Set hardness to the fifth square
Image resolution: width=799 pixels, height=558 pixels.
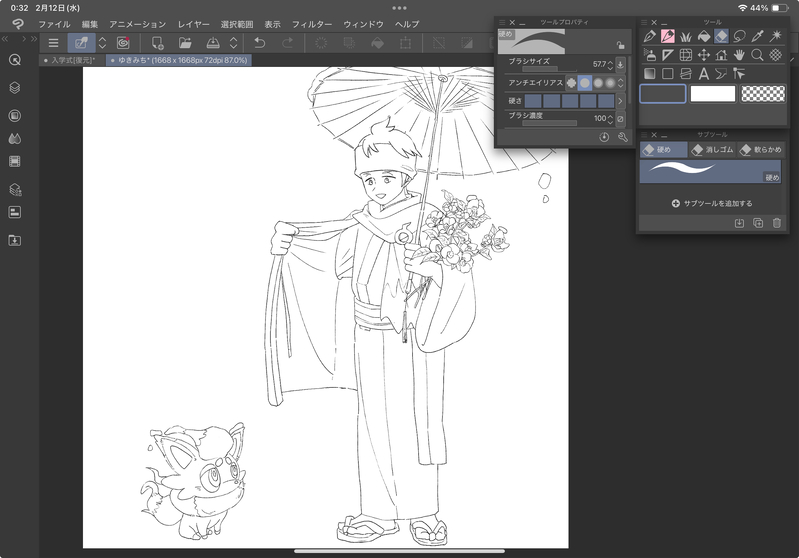coord(606,101)
